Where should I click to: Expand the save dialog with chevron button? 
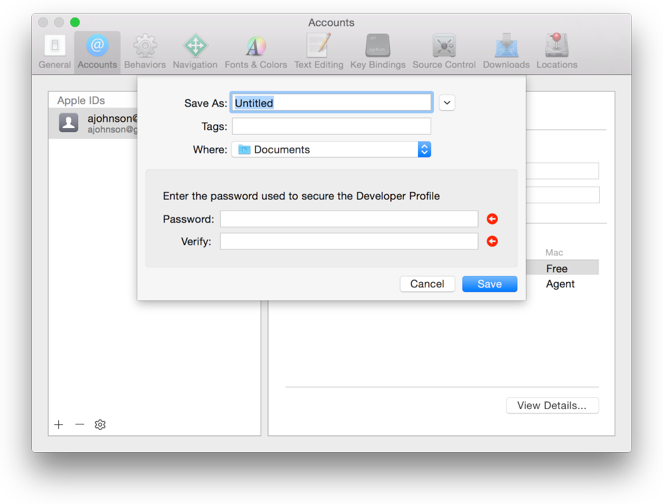coord(447,103)
